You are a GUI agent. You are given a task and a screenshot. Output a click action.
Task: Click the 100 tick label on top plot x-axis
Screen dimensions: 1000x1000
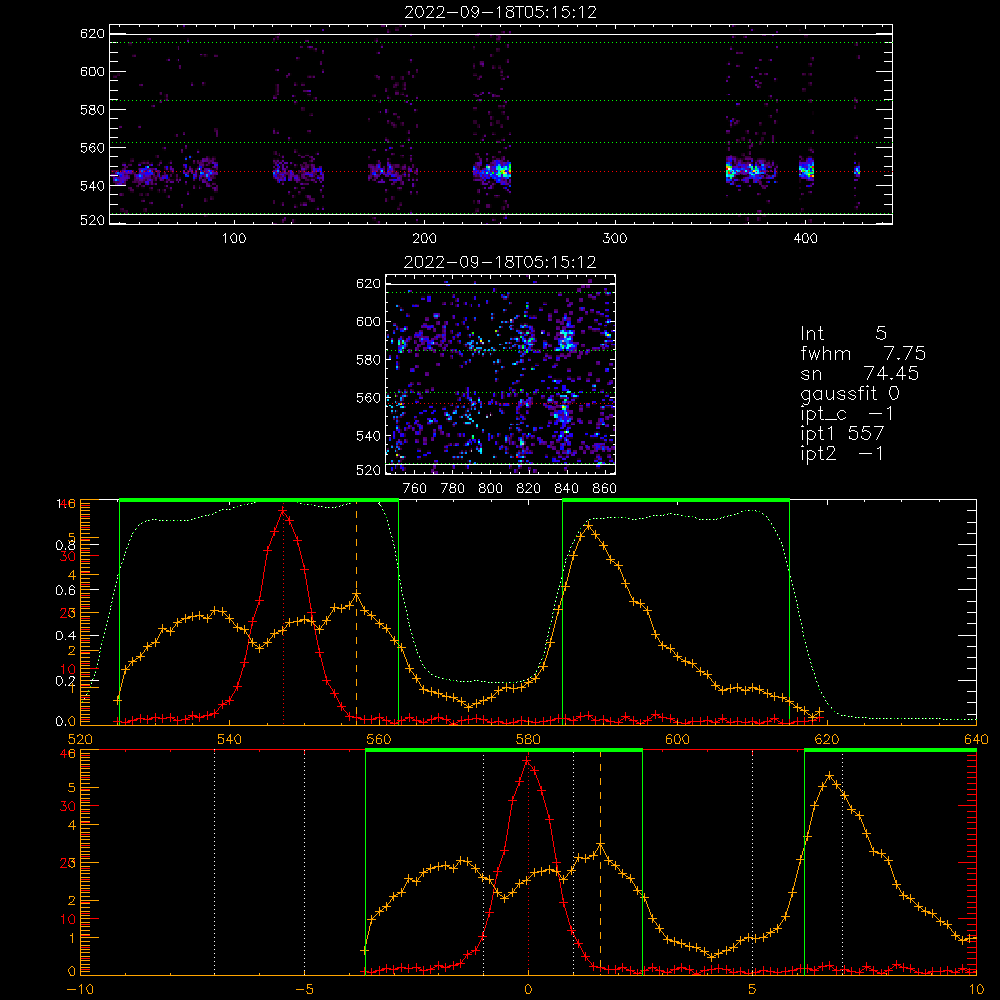coord(234,238)
